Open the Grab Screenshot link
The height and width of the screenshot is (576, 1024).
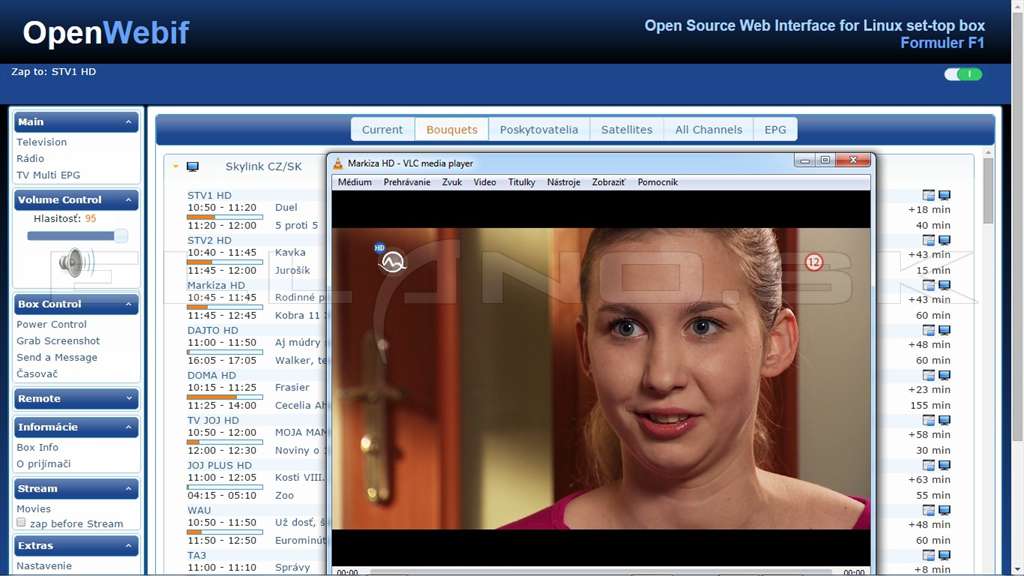pos(58,341)
